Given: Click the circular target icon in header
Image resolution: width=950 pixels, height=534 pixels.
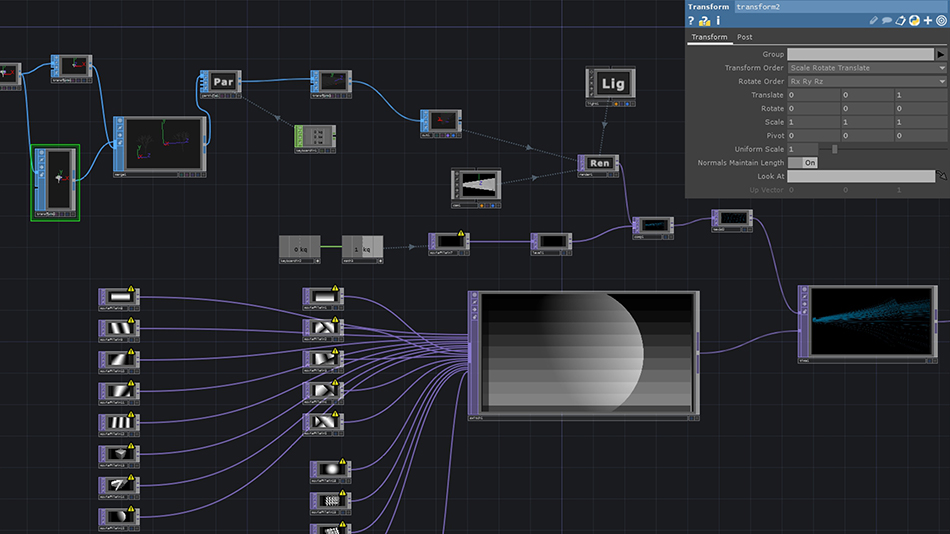Looking at the screenshot, I should pos(941,21).
